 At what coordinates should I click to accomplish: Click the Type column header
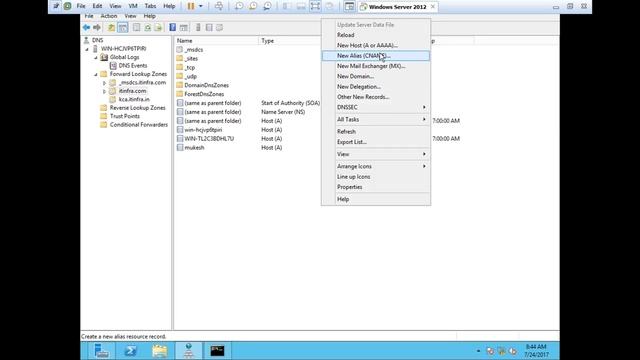pyautogui.click(x=291, y=41)
